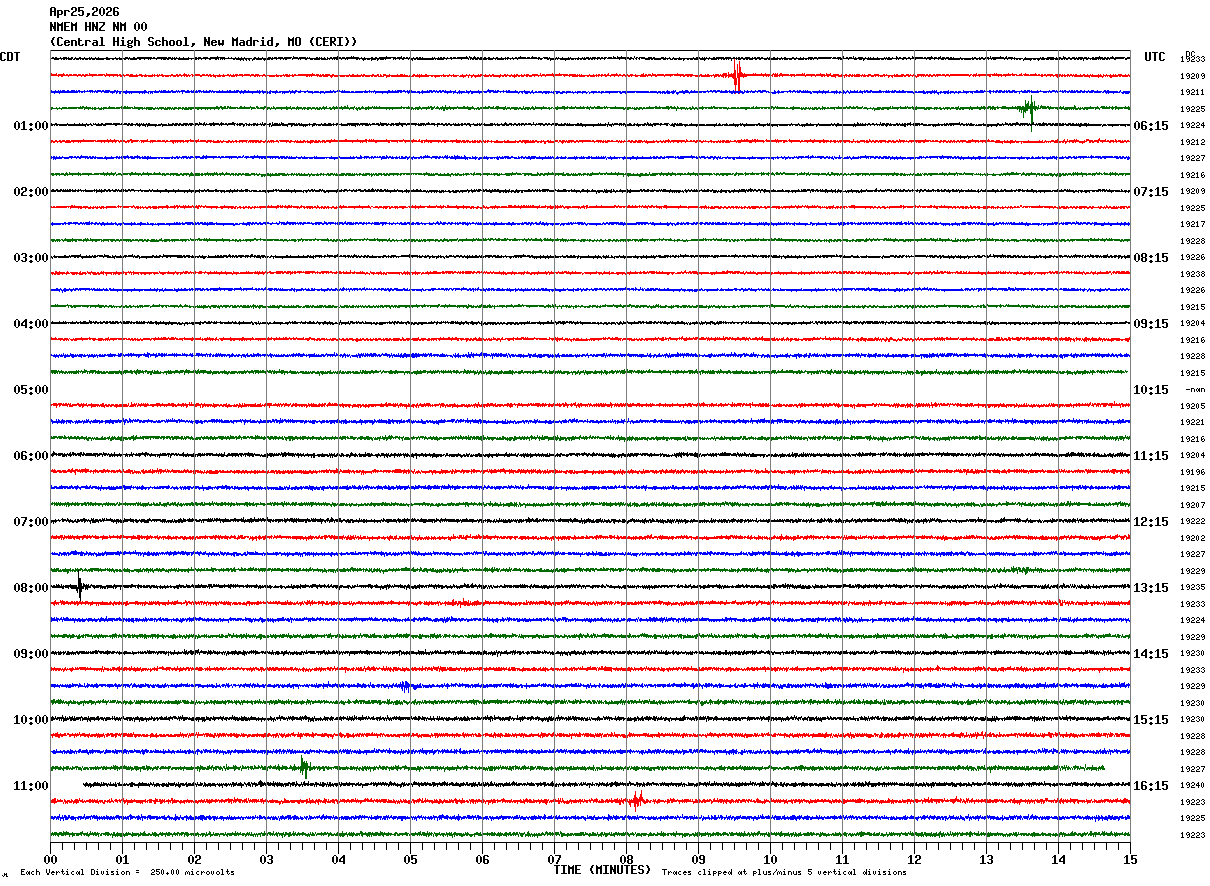
Task: Click the UTC timezone label
Action: click(x=1155, y=57)
